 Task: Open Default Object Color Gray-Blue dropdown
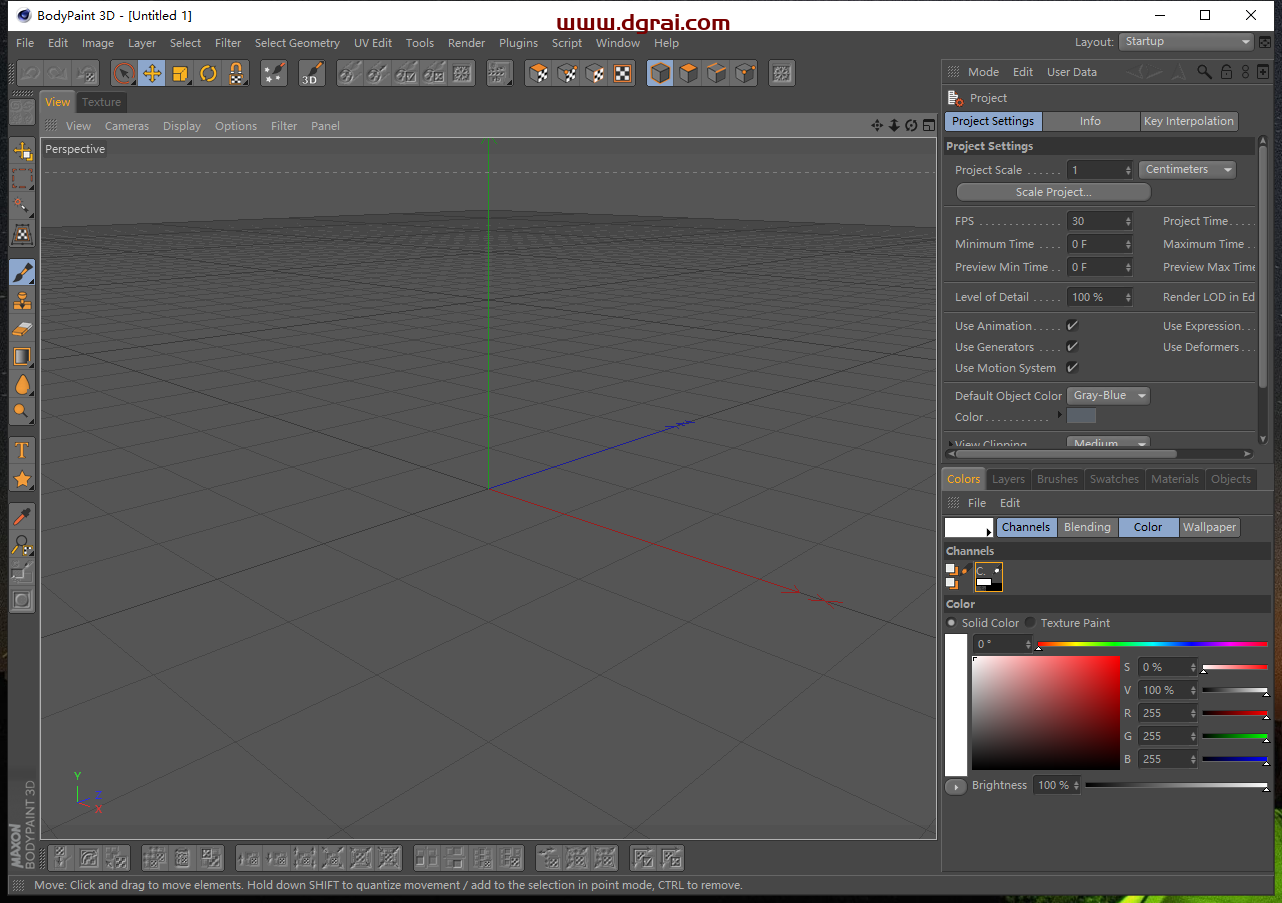1108,396
